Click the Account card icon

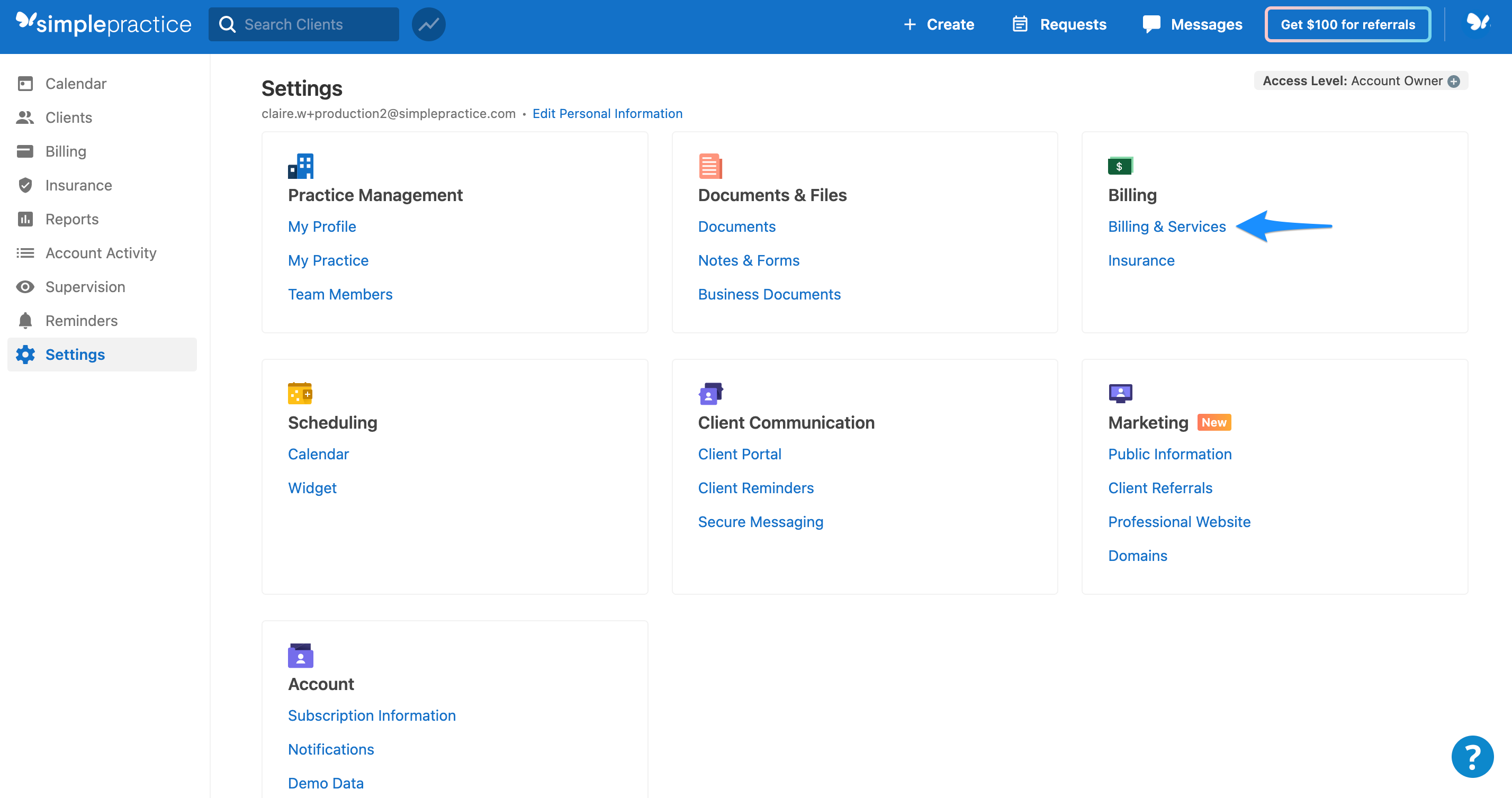pos(301,656)
